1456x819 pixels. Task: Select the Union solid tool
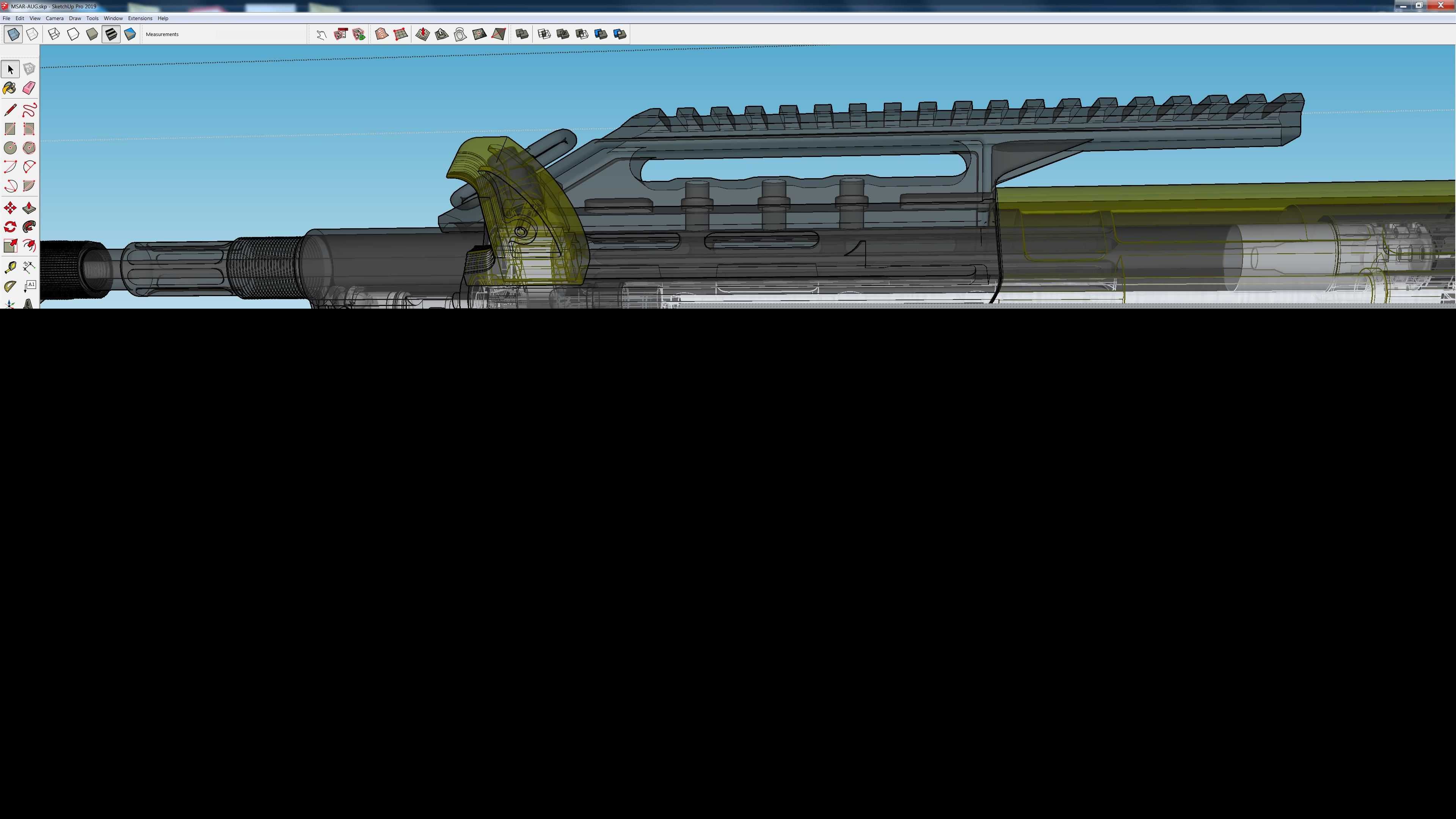click(x=563, y=35)
